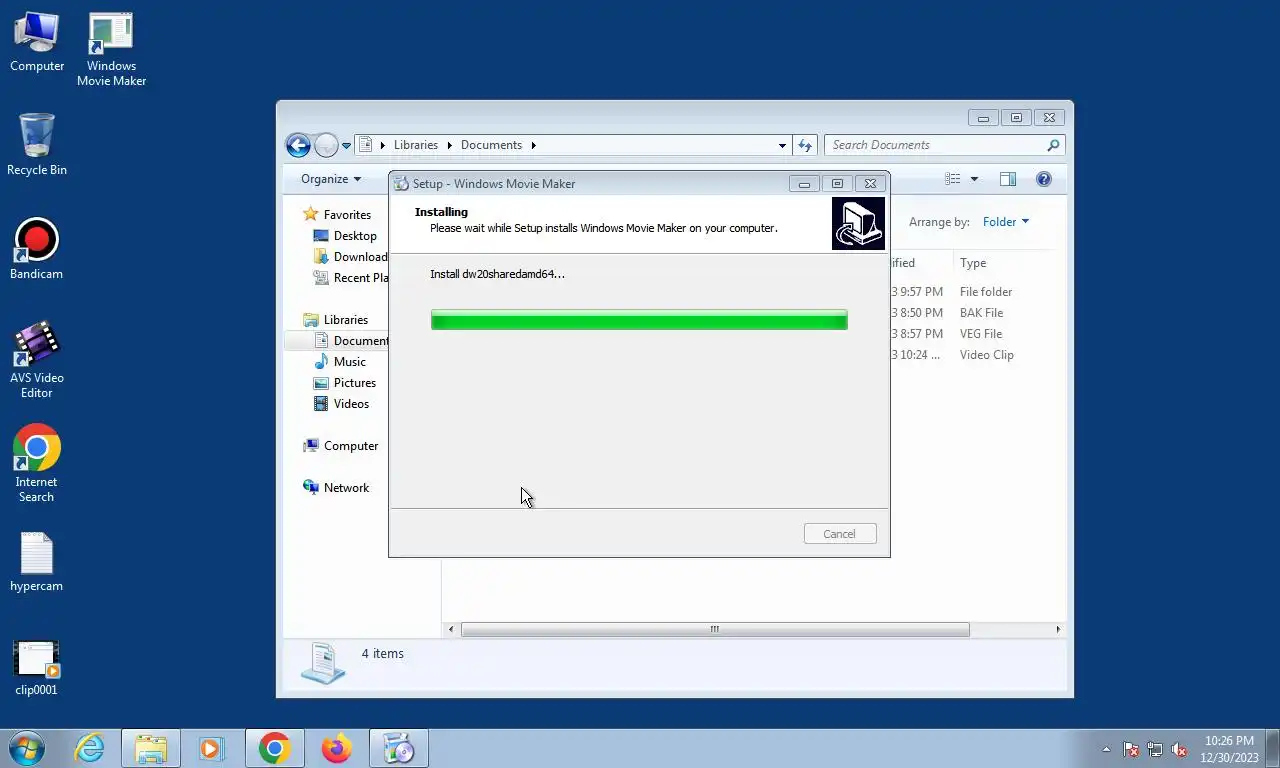Expand the arrow after Documents breadcrumb
The height and width of the screenshot is (768, 1280).
533,145
